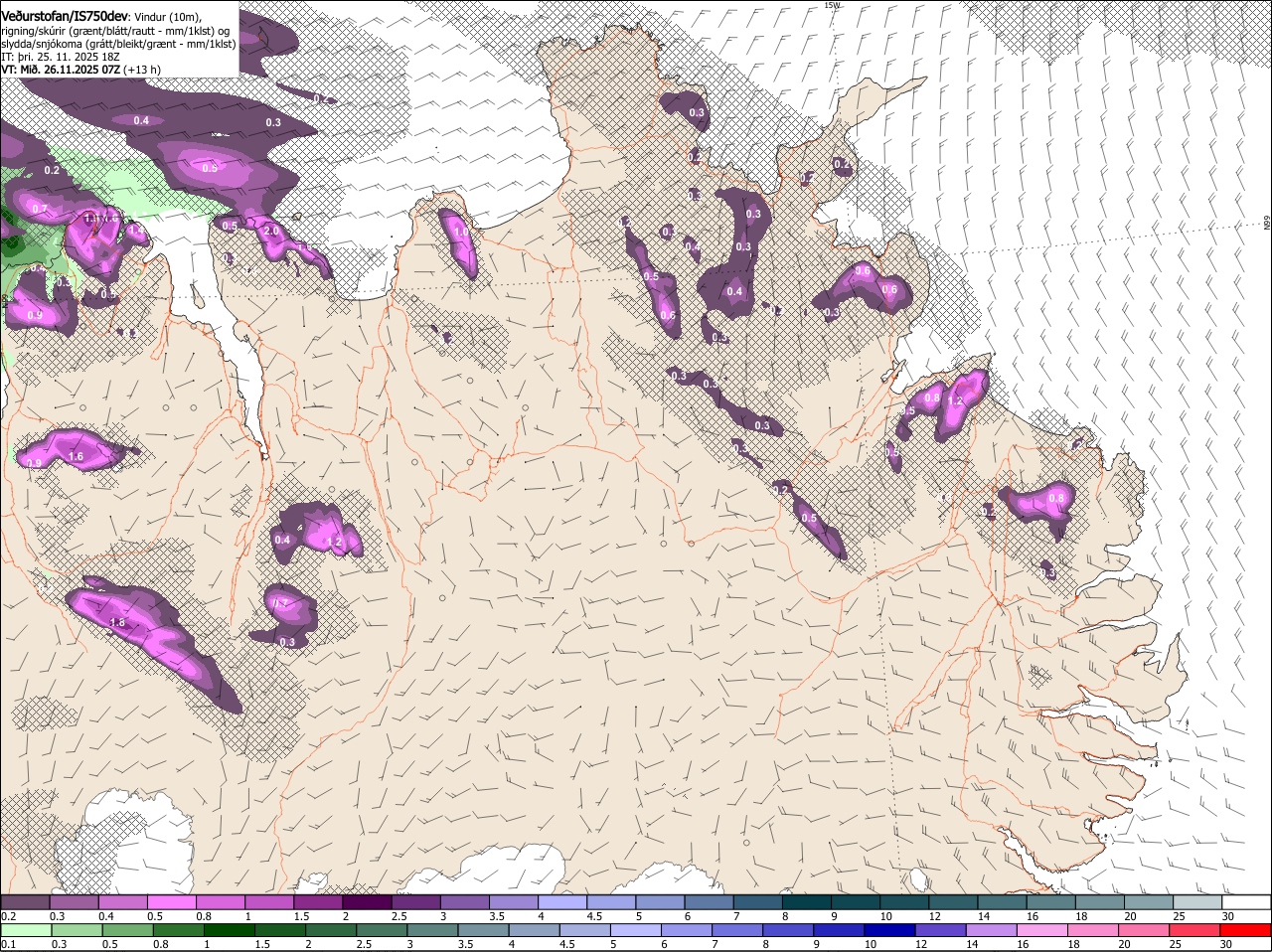This screenshot has width=1272, height=952.
Task: Click the '1.4' snowfall value on the map
Action: [x=135, y=230]
